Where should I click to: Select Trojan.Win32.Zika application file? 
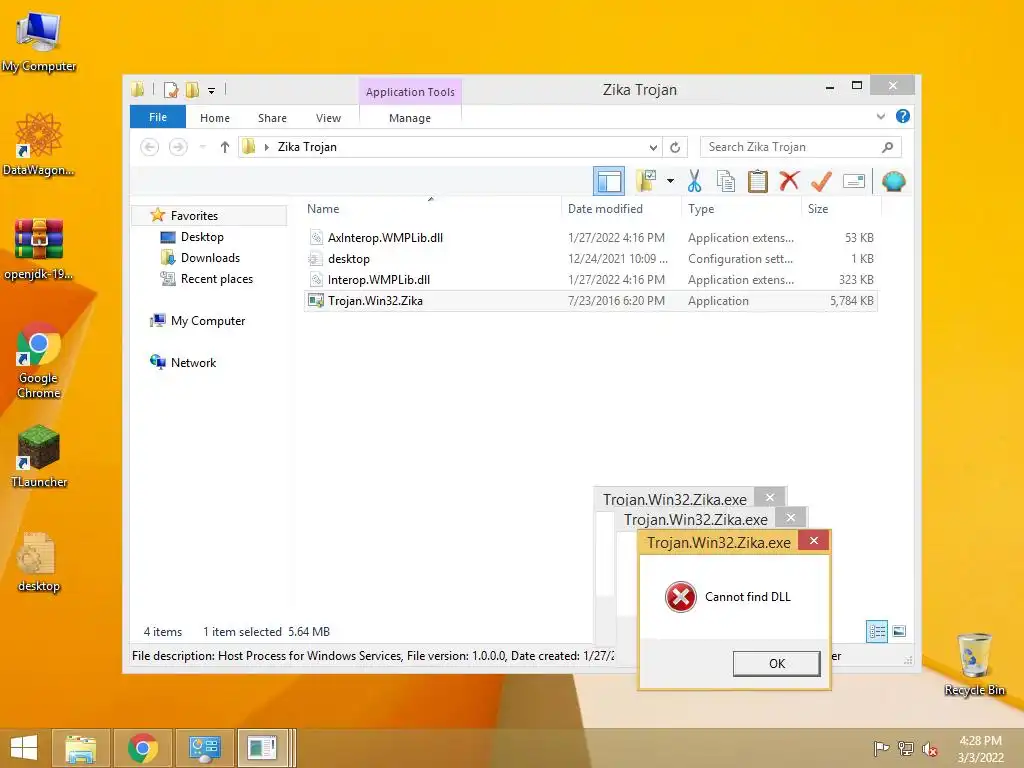pos(590,300)
